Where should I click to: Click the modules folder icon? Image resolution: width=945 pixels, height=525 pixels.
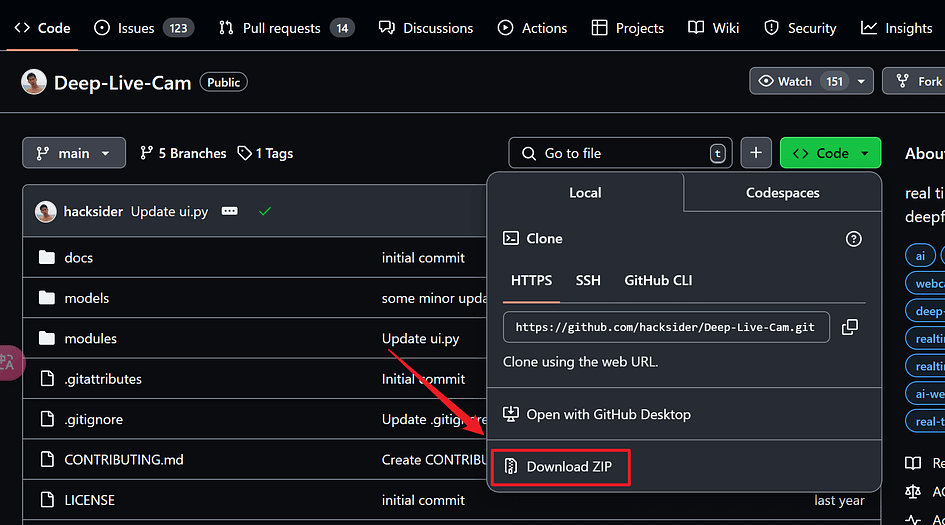pos(46,338)
